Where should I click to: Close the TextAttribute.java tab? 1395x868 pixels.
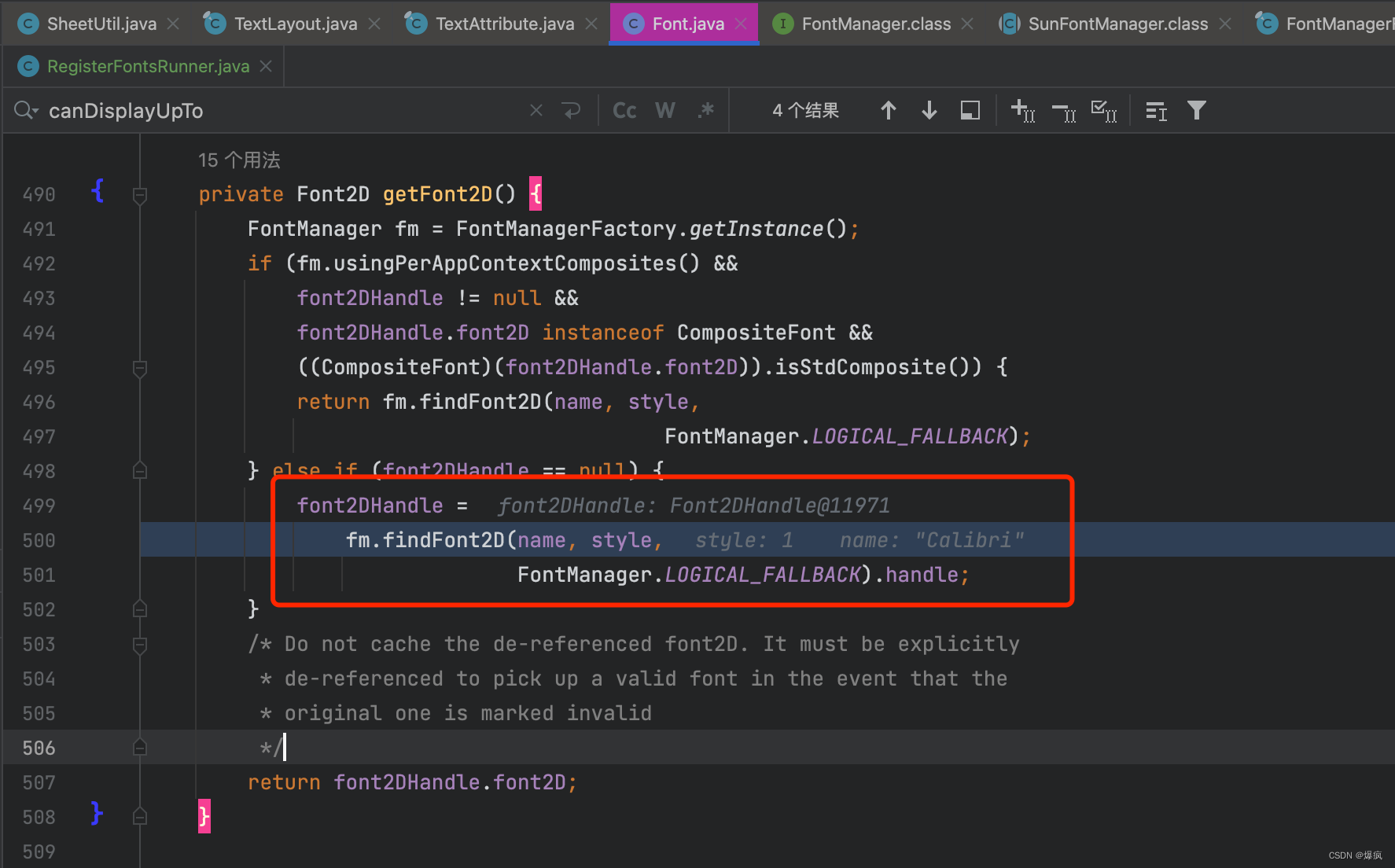click(591, 24)
